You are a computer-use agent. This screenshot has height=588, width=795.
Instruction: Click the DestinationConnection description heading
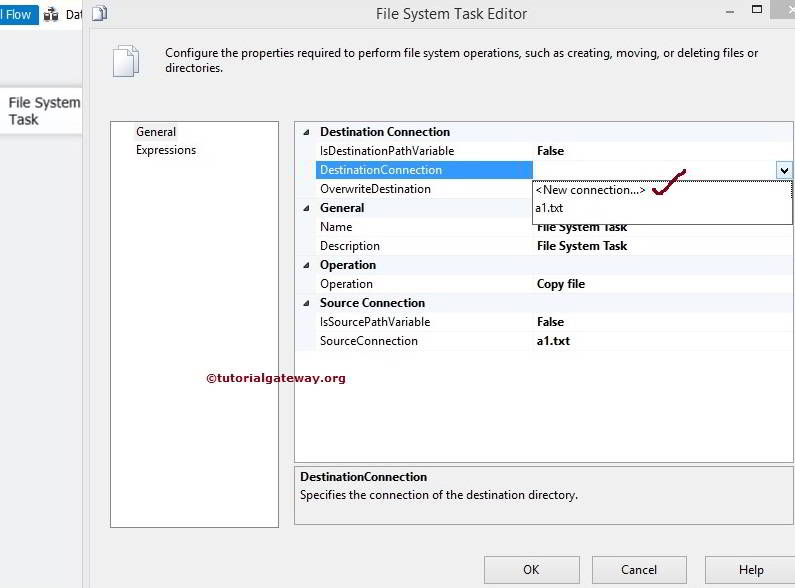364,477
